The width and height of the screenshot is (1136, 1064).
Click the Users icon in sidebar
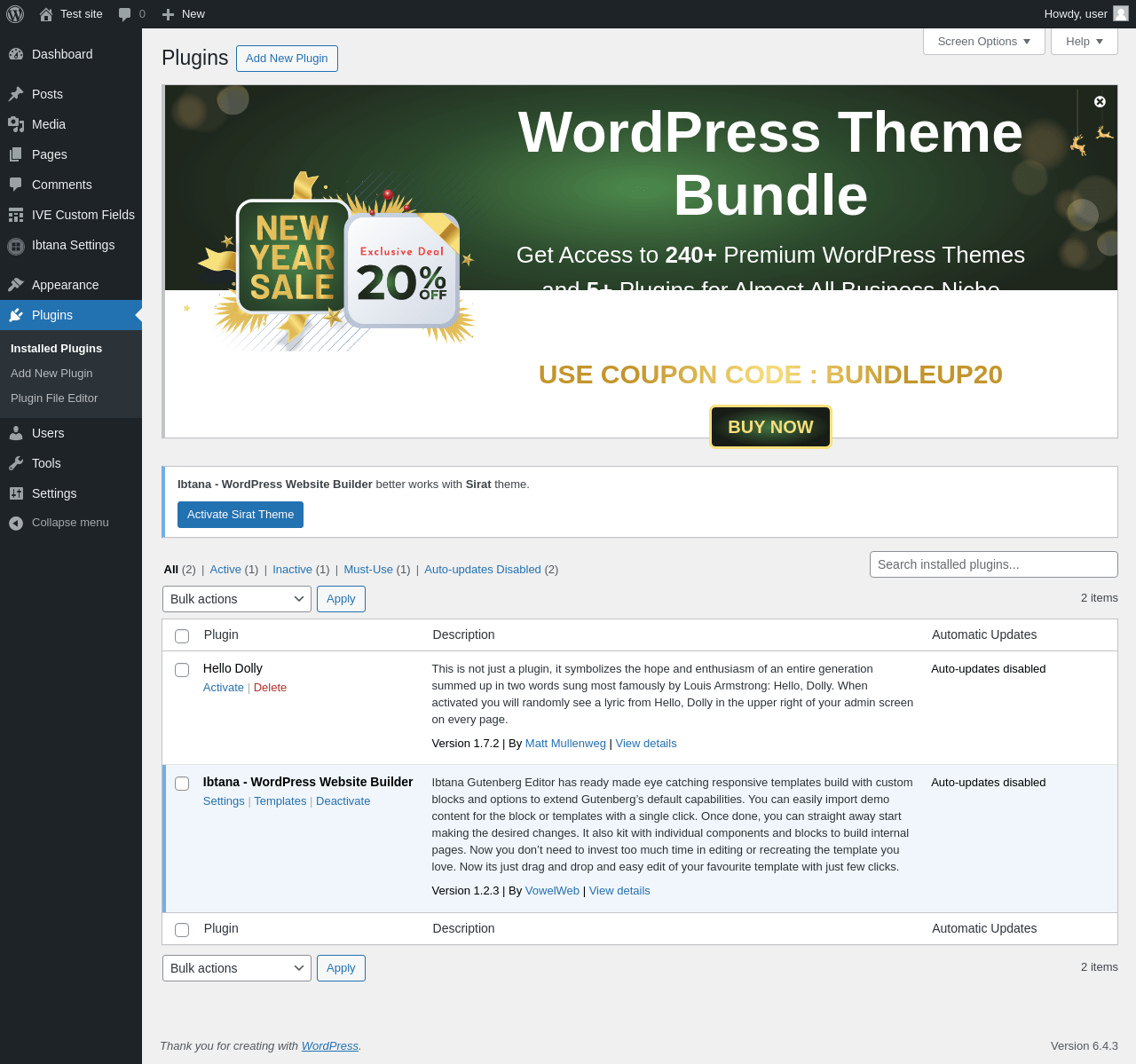[16, 433]
